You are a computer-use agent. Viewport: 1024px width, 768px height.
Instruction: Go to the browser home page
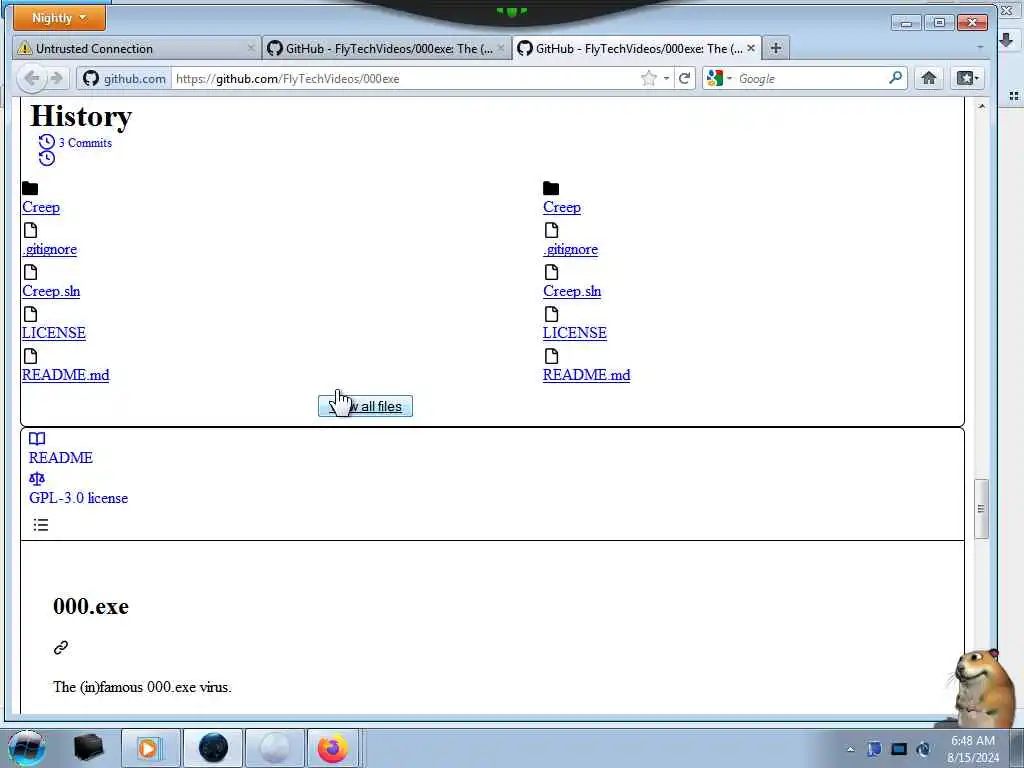point(929,78)
